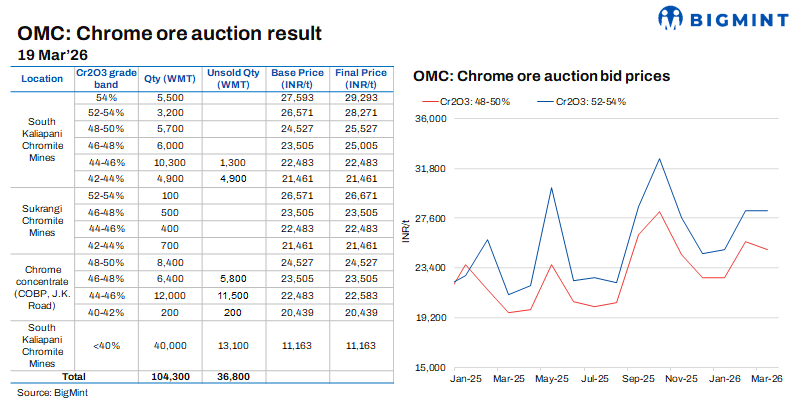This screenshot has width=804, height=401.
Task: Select the red Cr2O3: 48-50% legend entry
Action: 470,101
